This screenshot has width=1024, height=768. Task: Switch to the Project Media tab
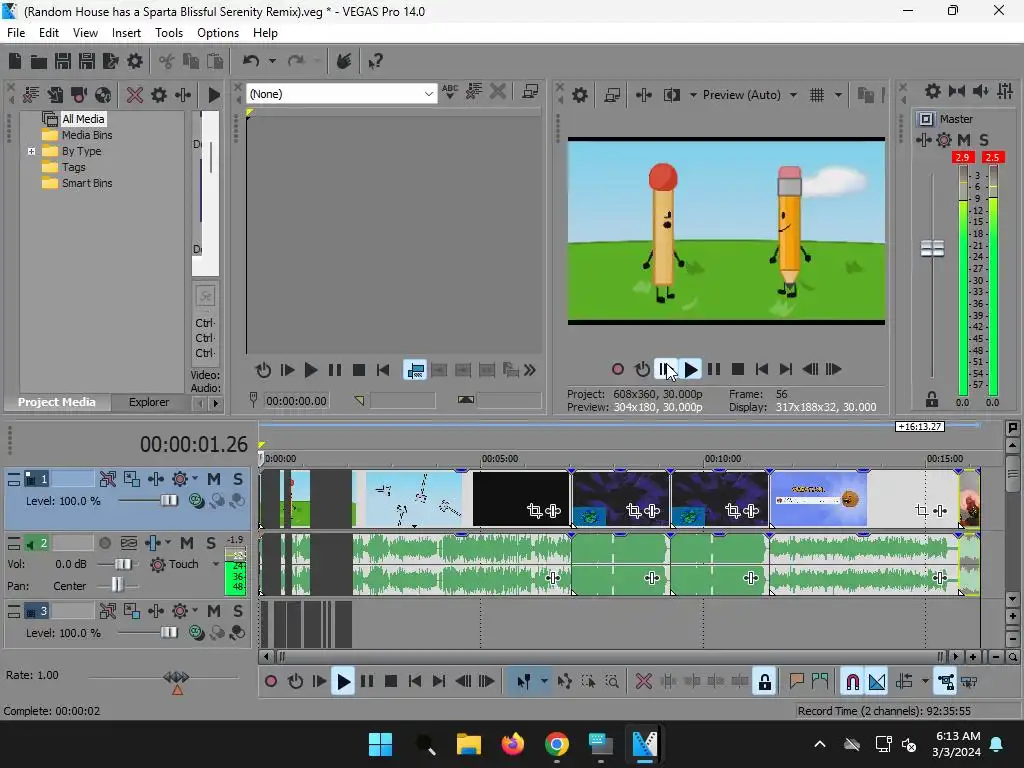[57, 402]
